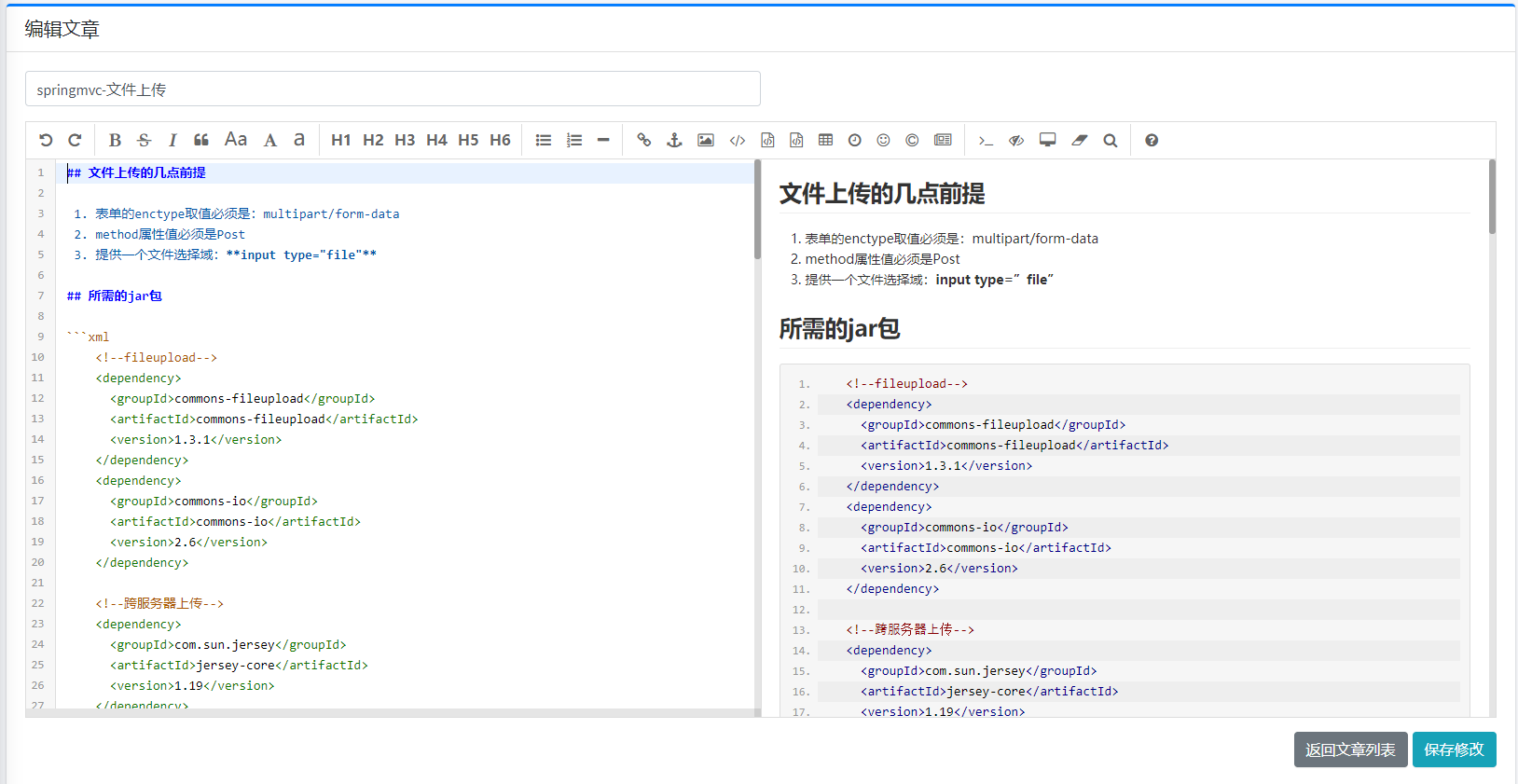This screenshot has height=784, width=1518.
Task: Open the emoji picker with the smiley icon
Action: pos(883,140)
